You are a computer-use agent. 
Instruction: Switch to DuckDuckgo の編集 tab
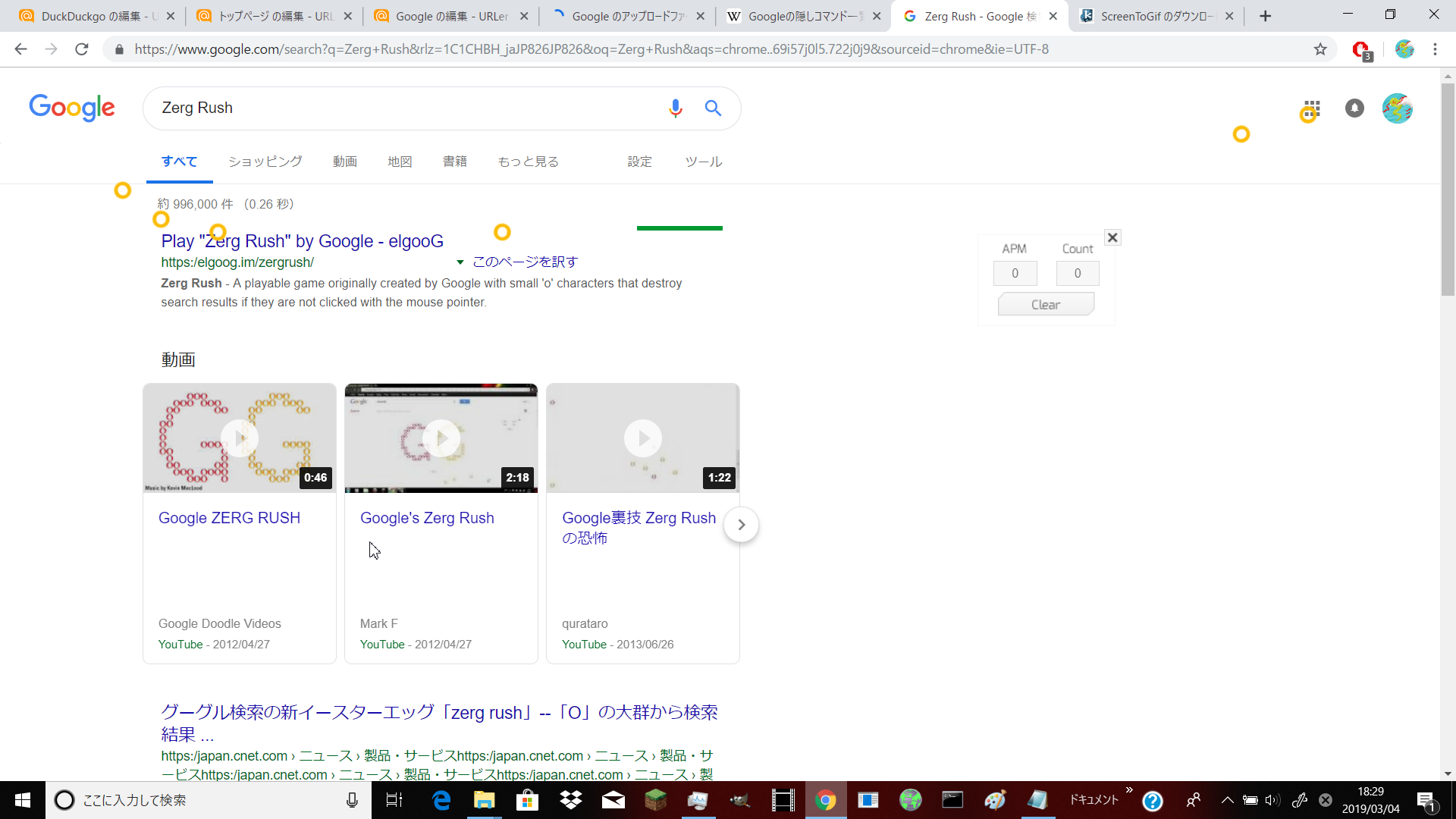98,16
